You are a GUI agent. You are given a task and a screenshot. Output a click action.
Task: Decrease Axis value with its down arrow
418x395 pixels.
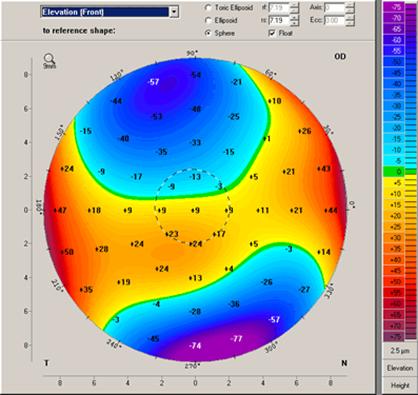click(x=349, y=10)
